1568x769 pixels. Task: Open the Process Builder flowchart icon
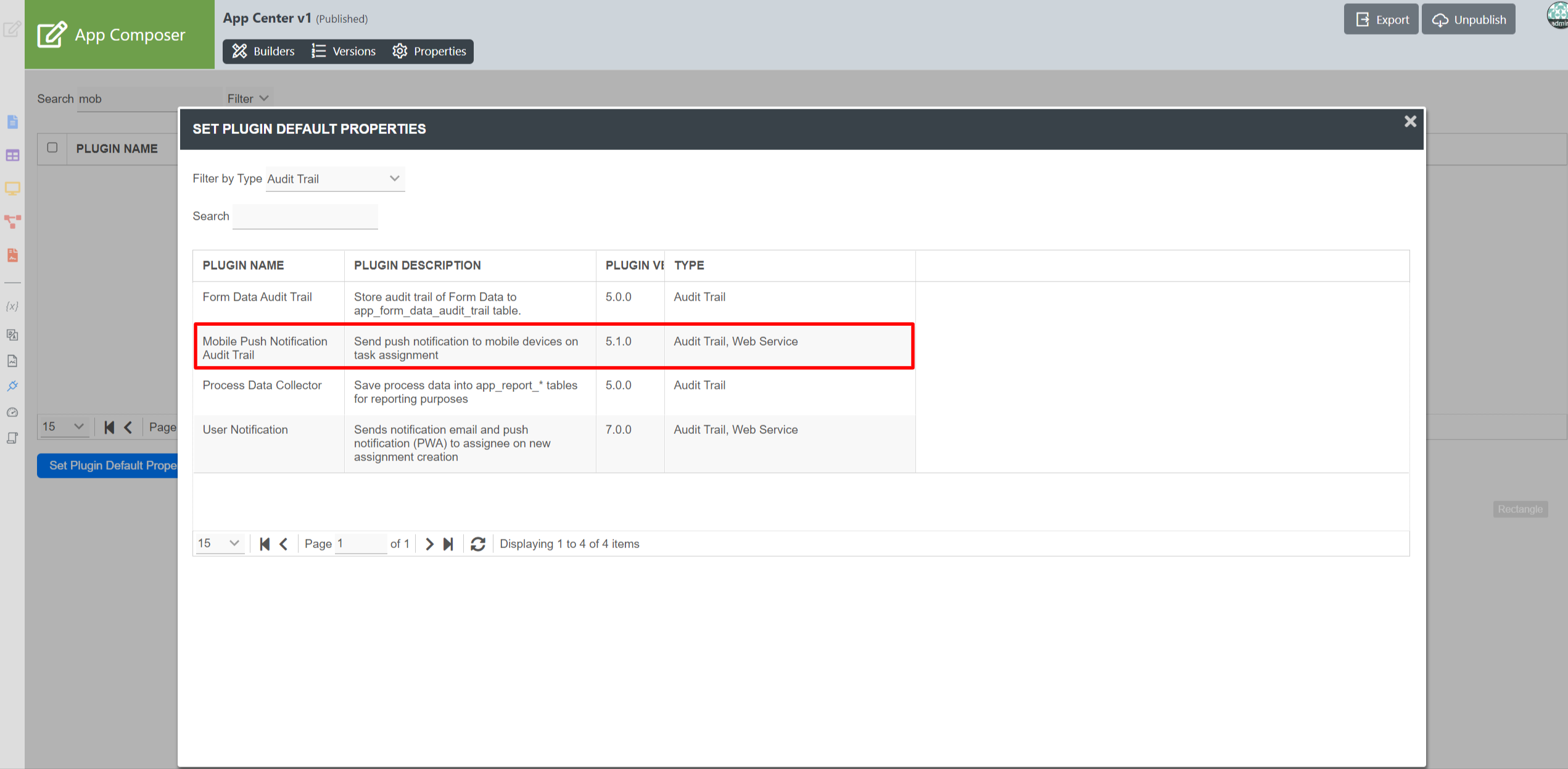pos(12,222)
